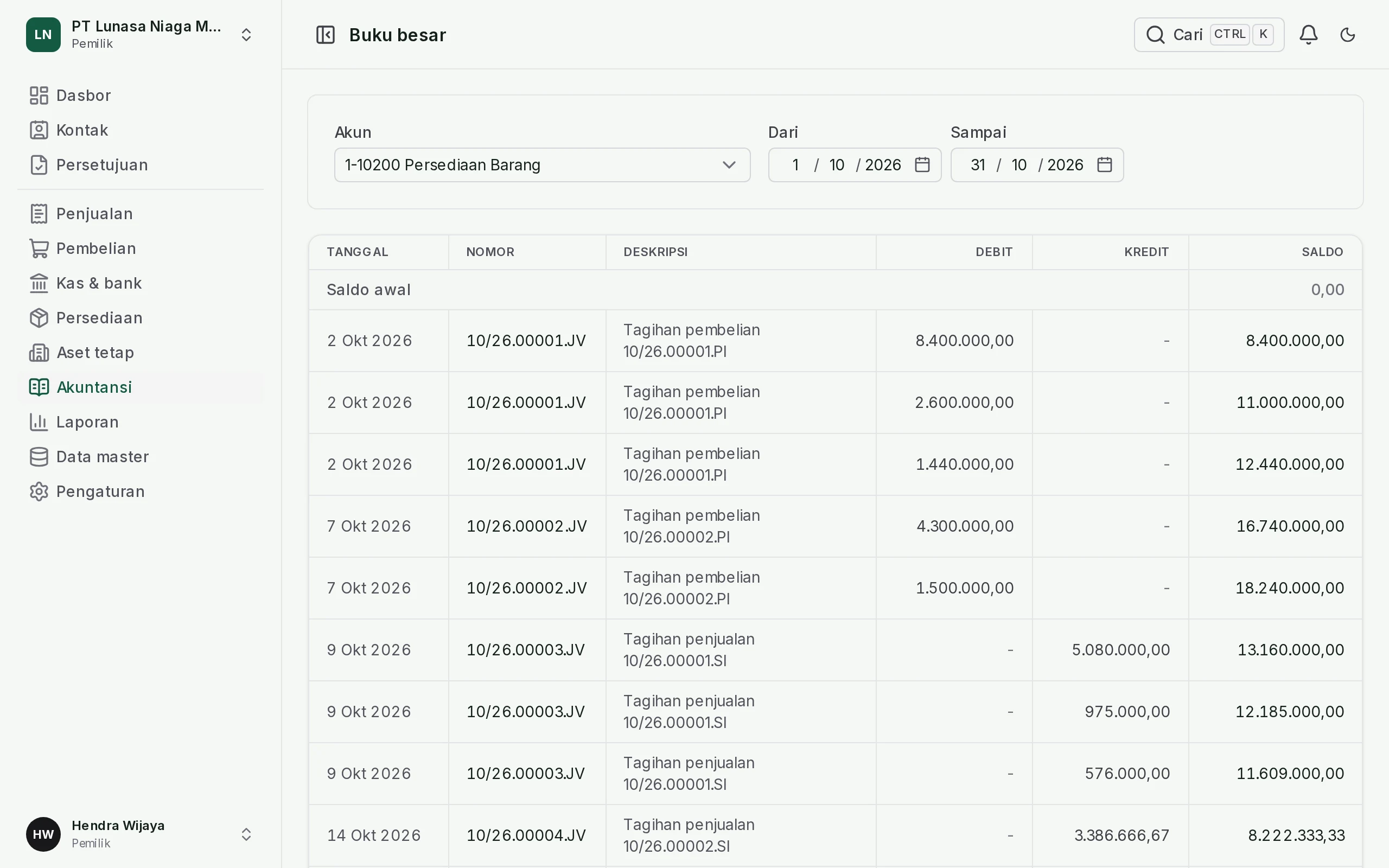The width and height of the screenshot is (1389, 868).
Task: Open 10/26.00002.JV with debit 4.300.000,00
Action: [x=526, y=526]
